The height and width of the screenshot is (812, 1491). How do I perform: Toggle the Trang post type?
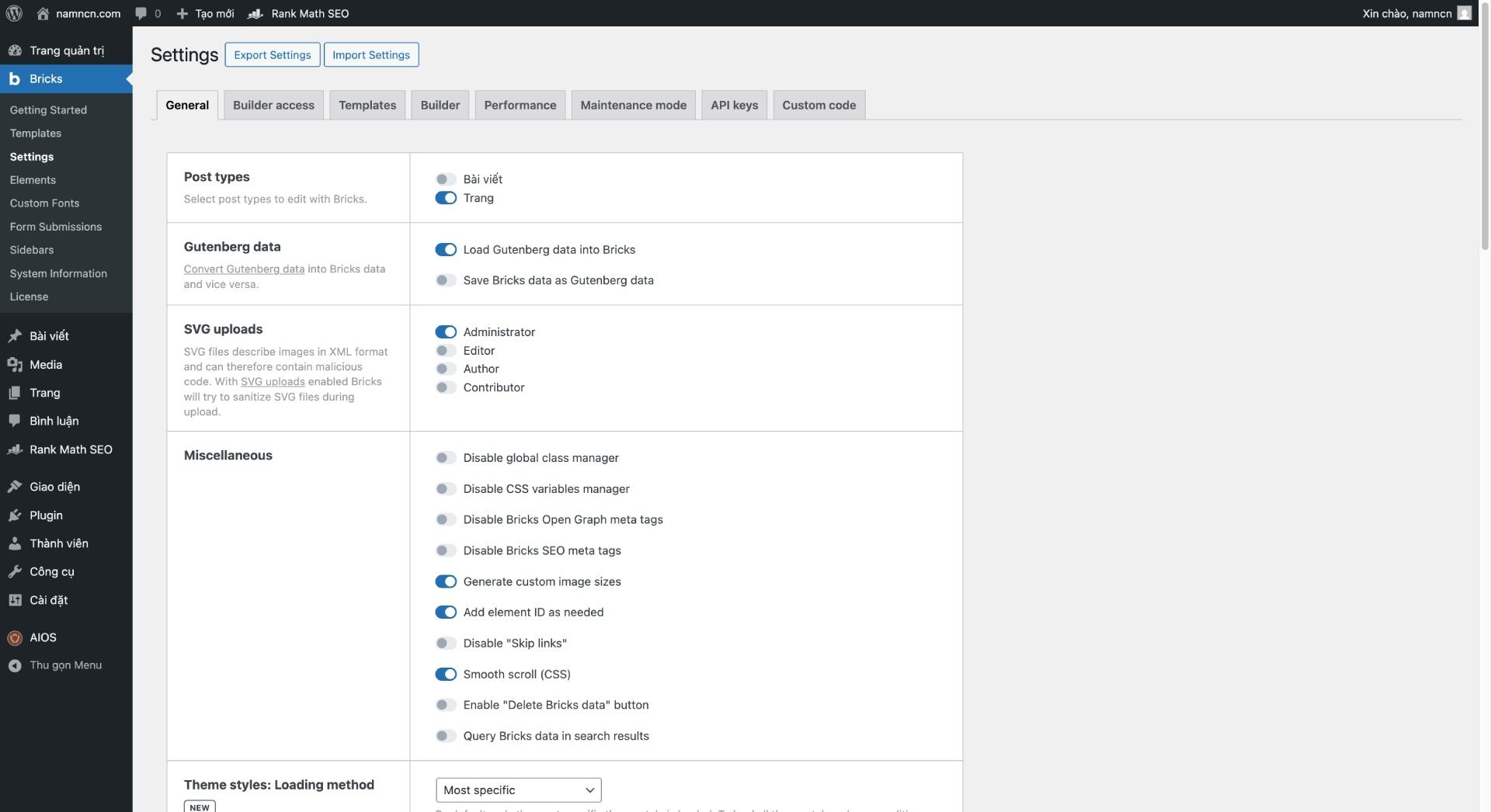446,198
